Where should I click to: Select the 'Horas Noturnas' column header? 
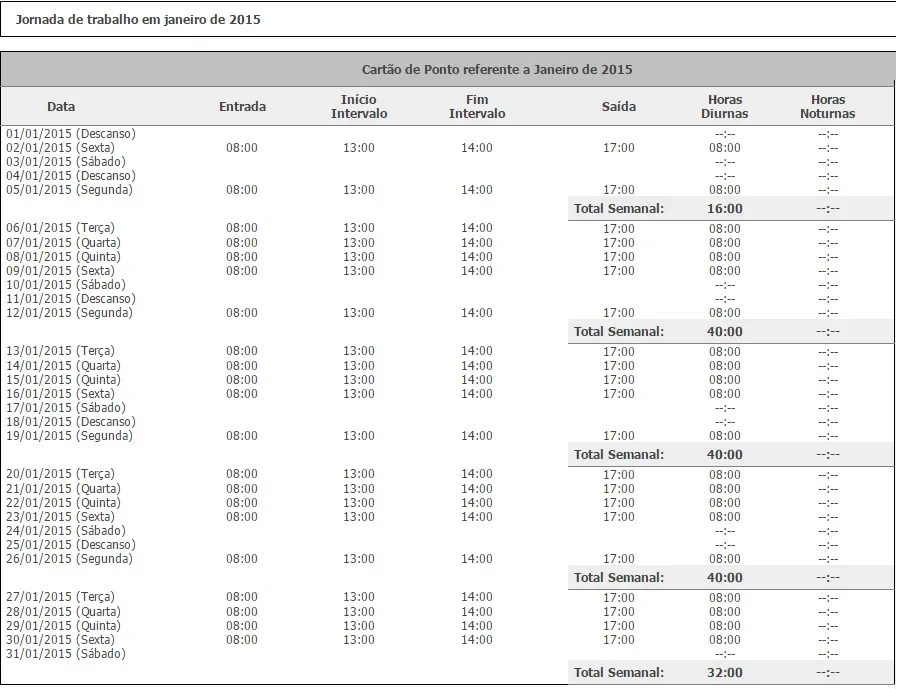(828, 107)
